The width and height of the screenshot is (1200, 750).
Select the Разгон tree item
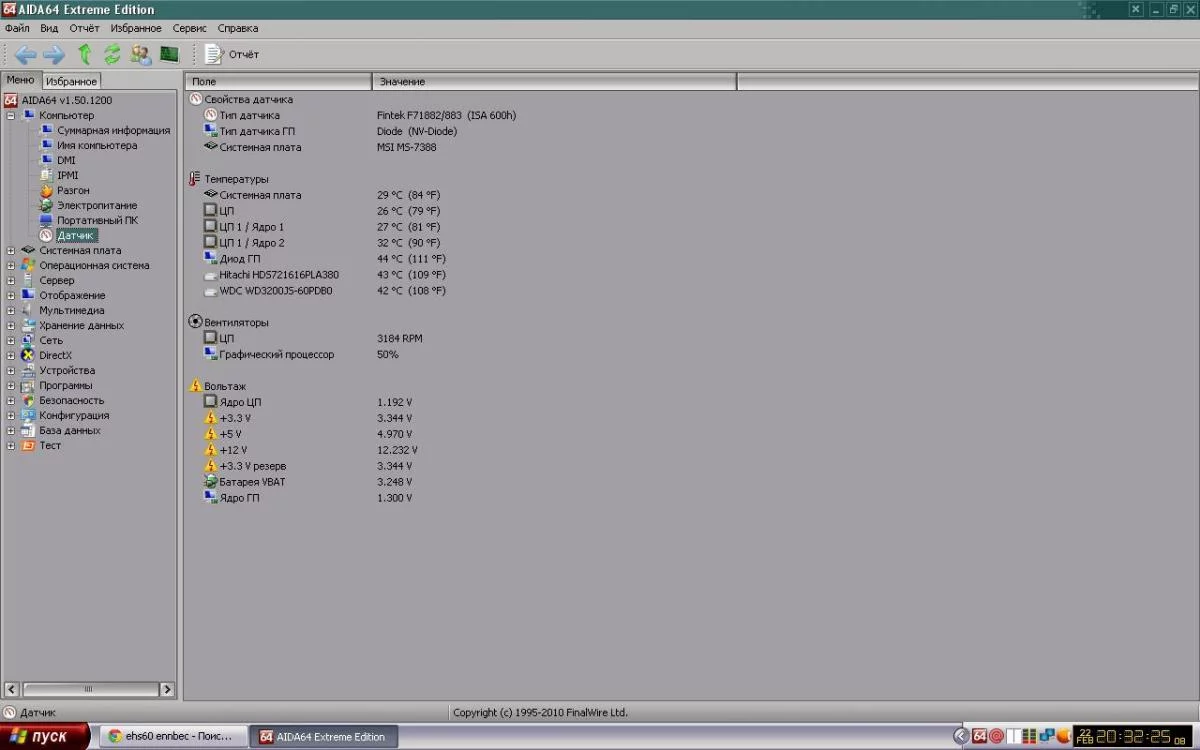73,190
